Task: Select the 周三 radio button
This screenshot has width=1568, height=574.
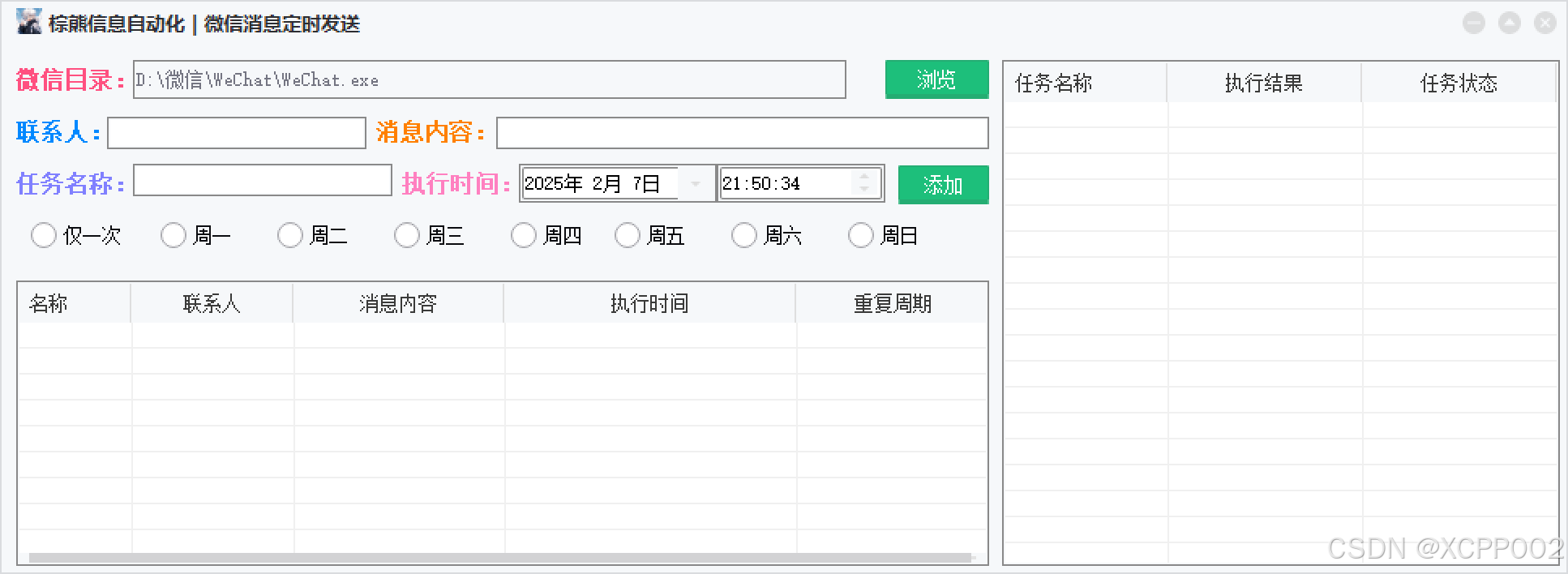Action: coord(407,236)
